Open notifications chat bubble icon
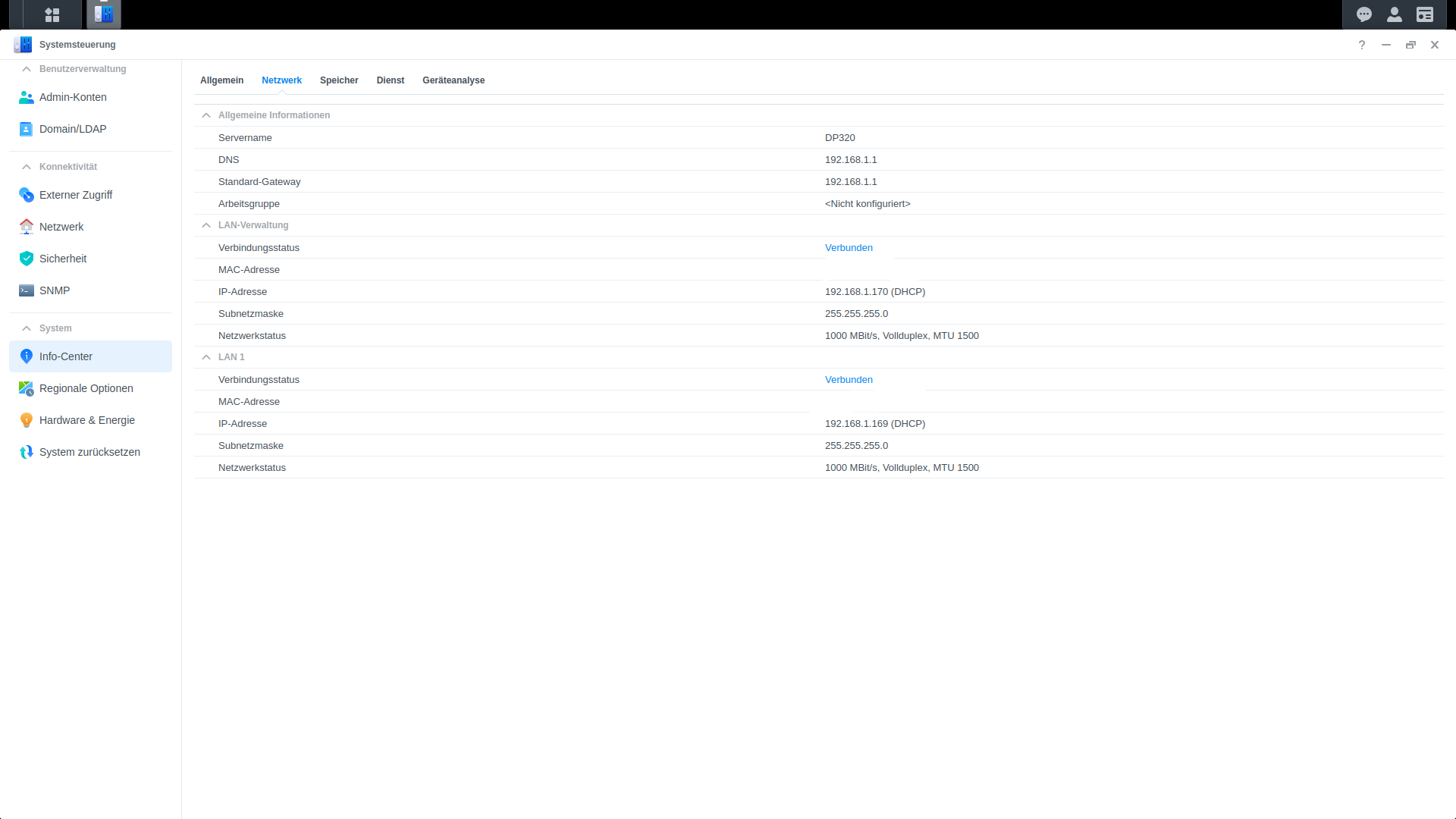1456x819 pixels. 1363,14
